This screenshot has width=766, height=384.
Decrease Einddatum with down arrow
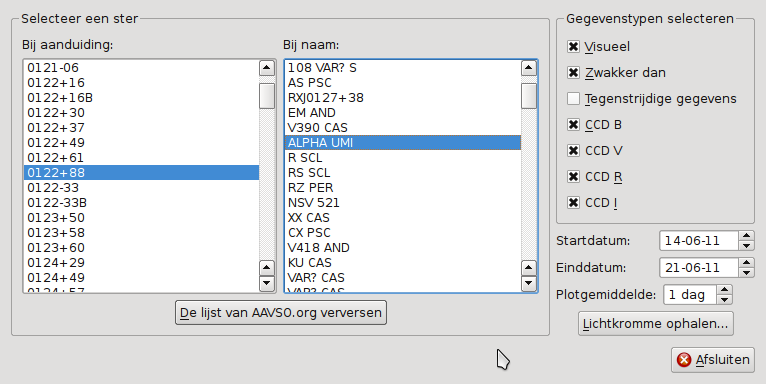coord(746,273)
